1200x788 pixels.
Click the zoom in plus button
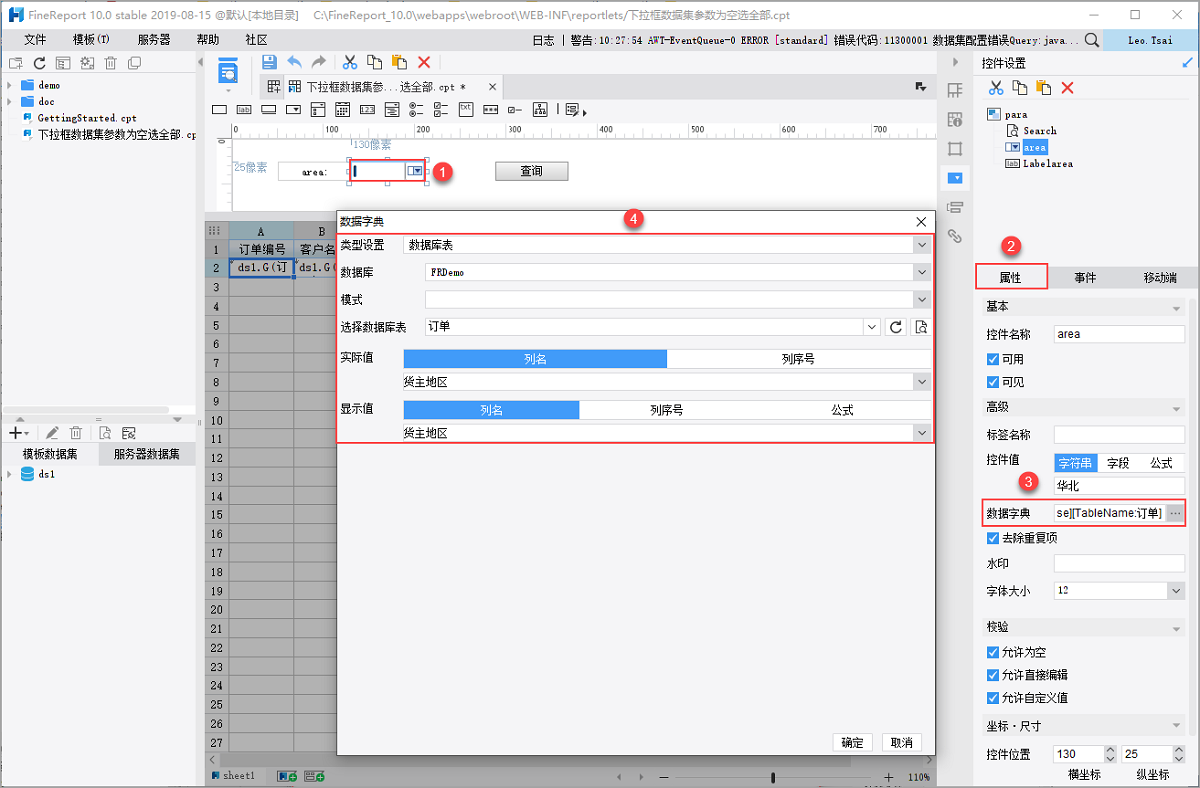click(888, 777)
